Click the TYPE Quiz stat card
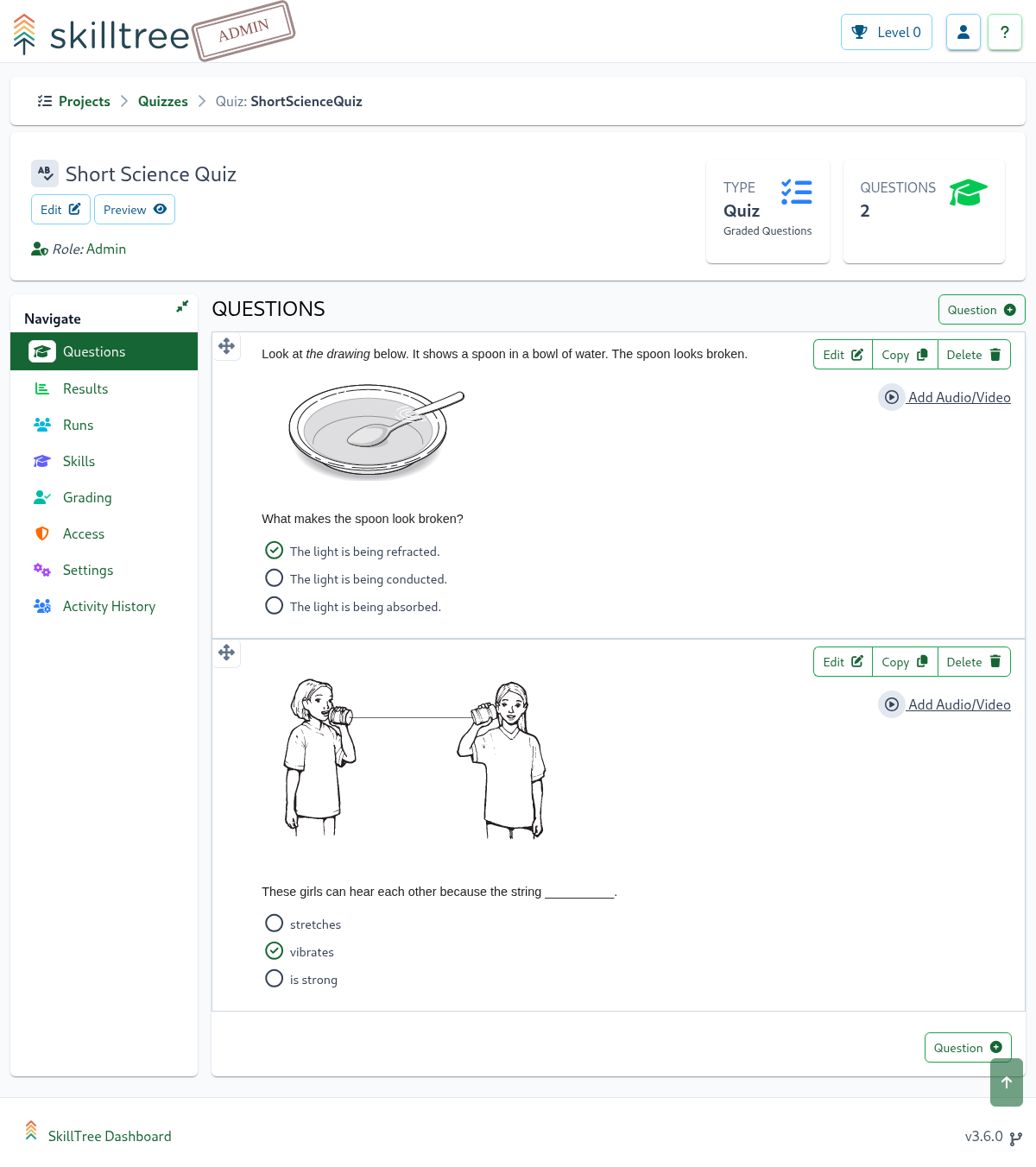 (x=768, y=211)
